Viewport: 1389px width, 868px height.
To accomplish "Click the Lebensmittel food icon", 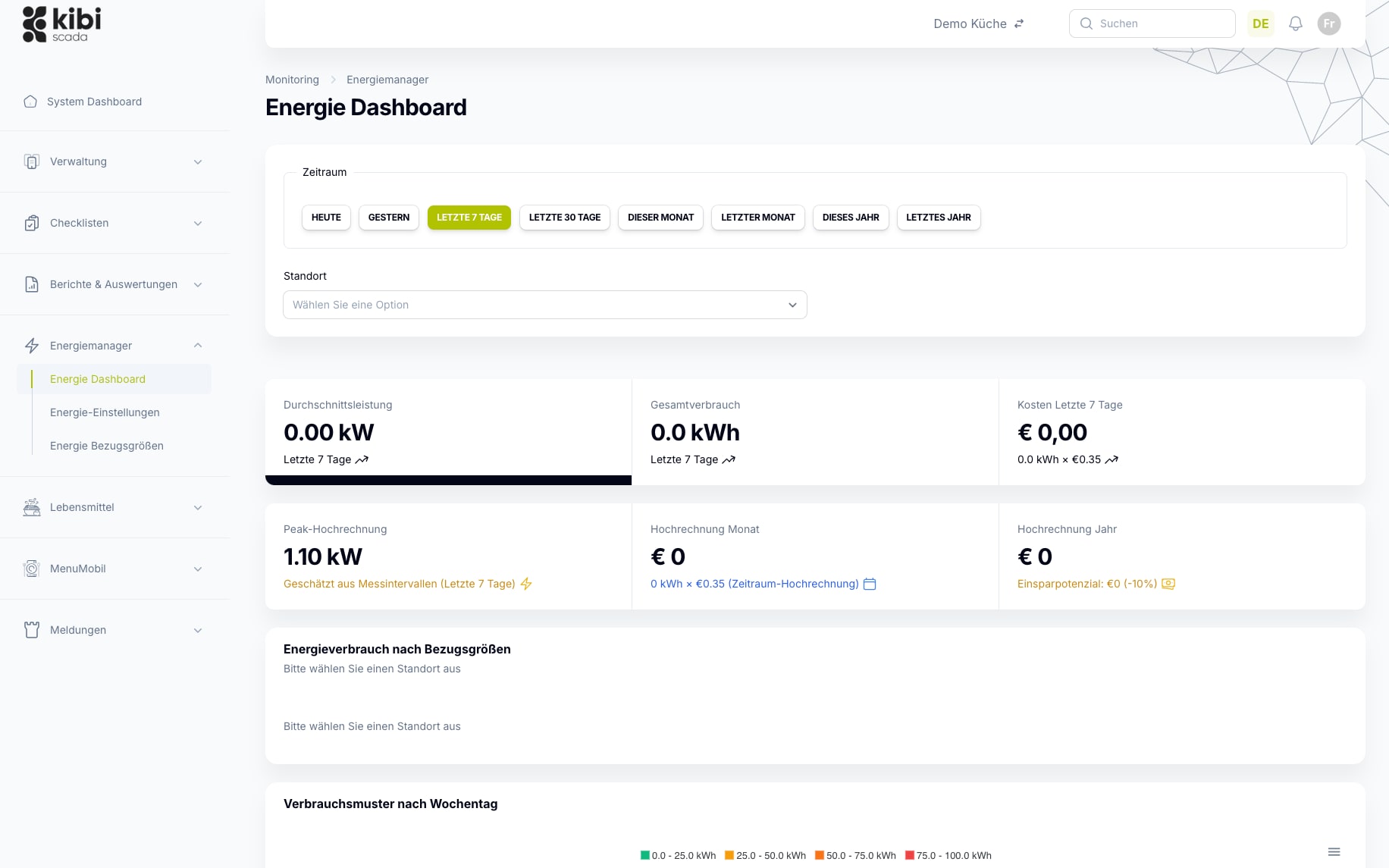I will (32, 507).
